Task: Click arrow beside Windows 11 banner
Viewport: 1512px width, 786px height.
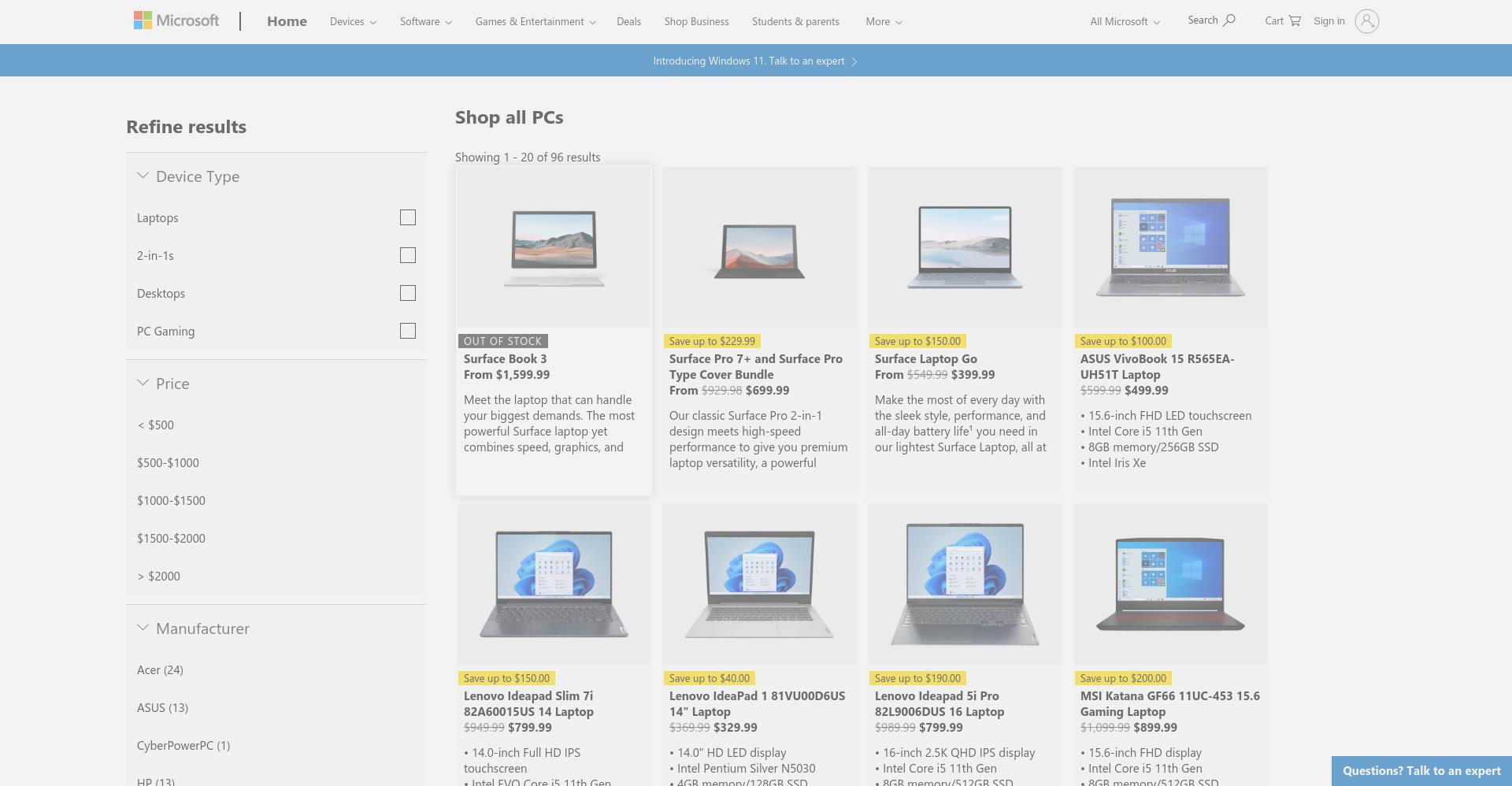Action: click(854, 61)
